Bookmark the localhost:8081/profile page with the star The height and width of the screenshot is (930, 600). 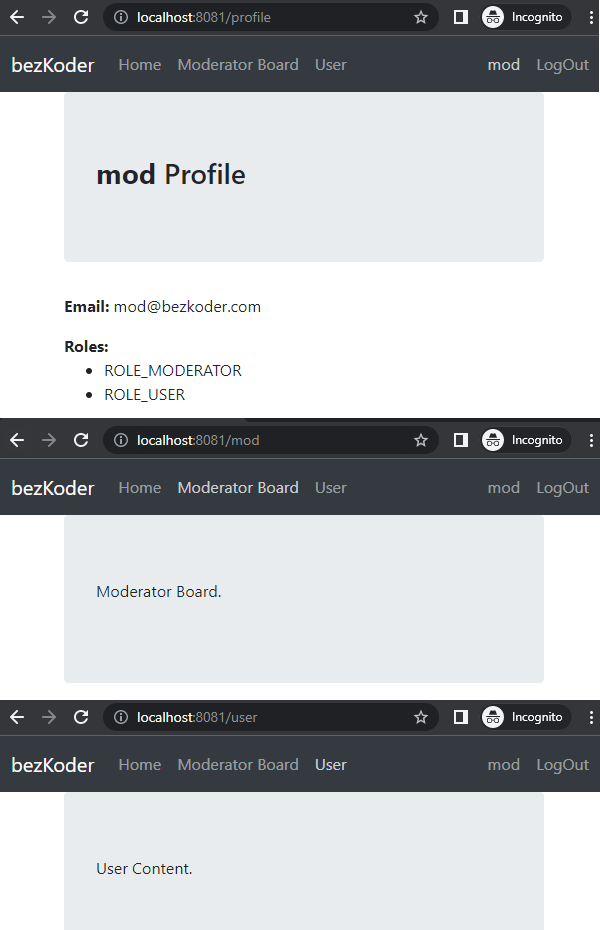[x=421, y=17]
